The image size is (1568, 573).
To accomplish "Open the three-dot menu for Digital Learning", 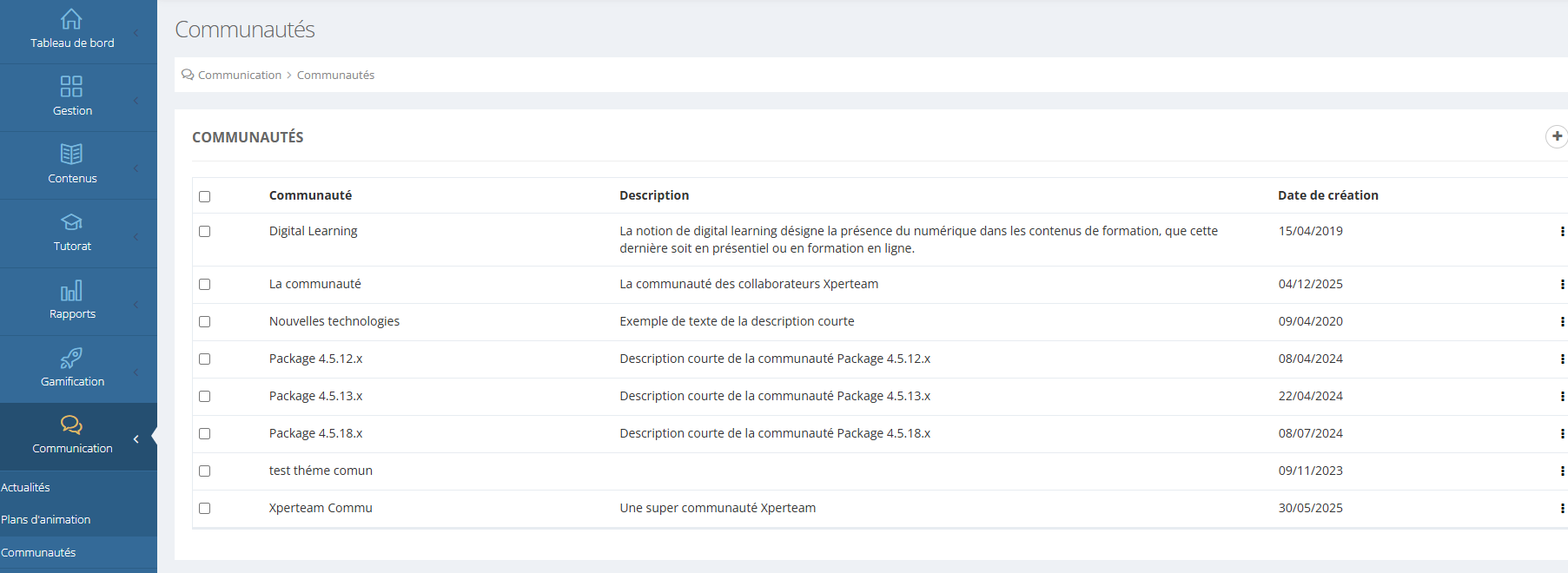I will (1562, 232).
